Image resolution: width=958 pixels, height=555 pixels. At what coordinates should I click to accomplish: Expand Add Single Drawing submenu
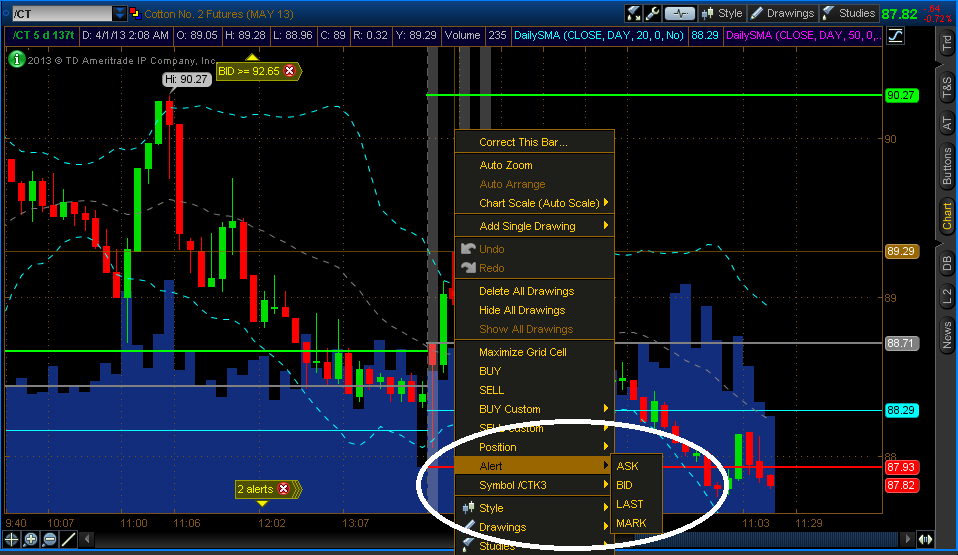pos(535,226)
